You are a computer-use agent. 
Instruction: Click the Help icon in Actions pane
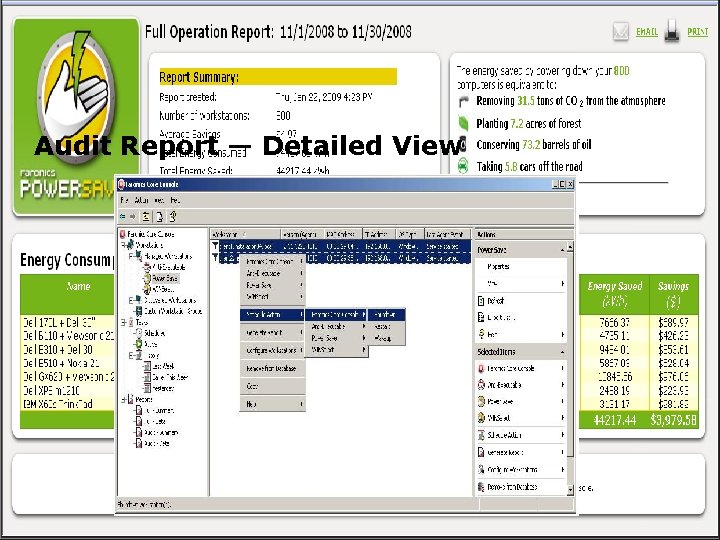click(481, 334)
